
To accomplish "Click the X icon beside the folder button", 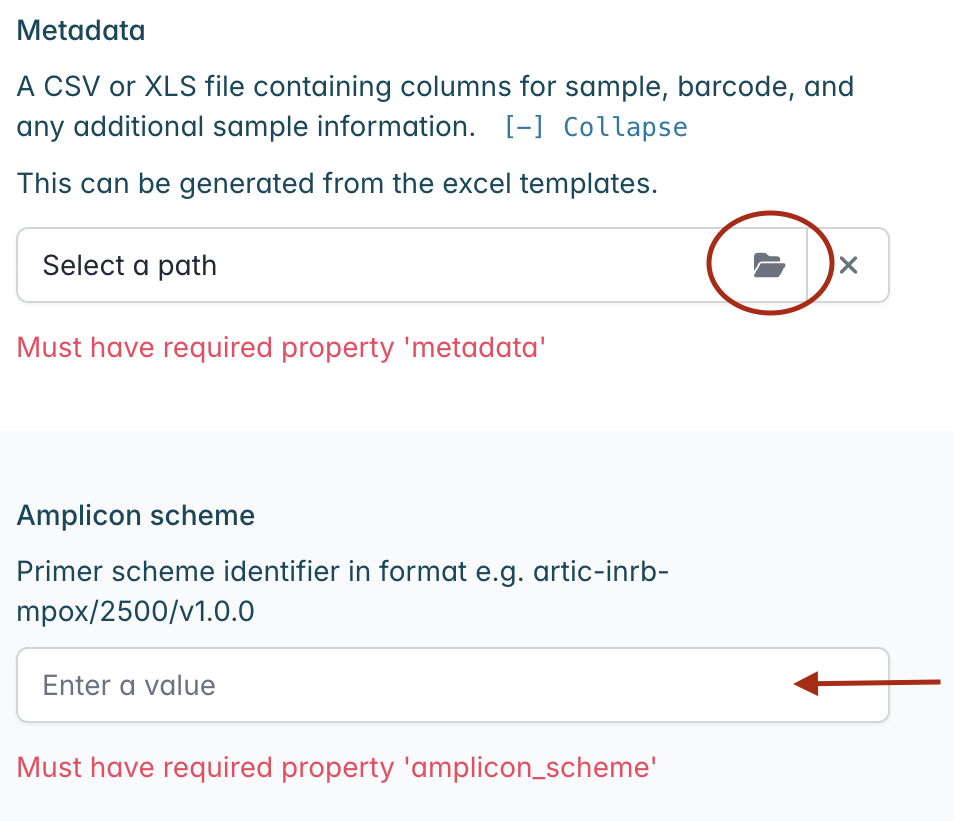I will (x=848, y=265).
